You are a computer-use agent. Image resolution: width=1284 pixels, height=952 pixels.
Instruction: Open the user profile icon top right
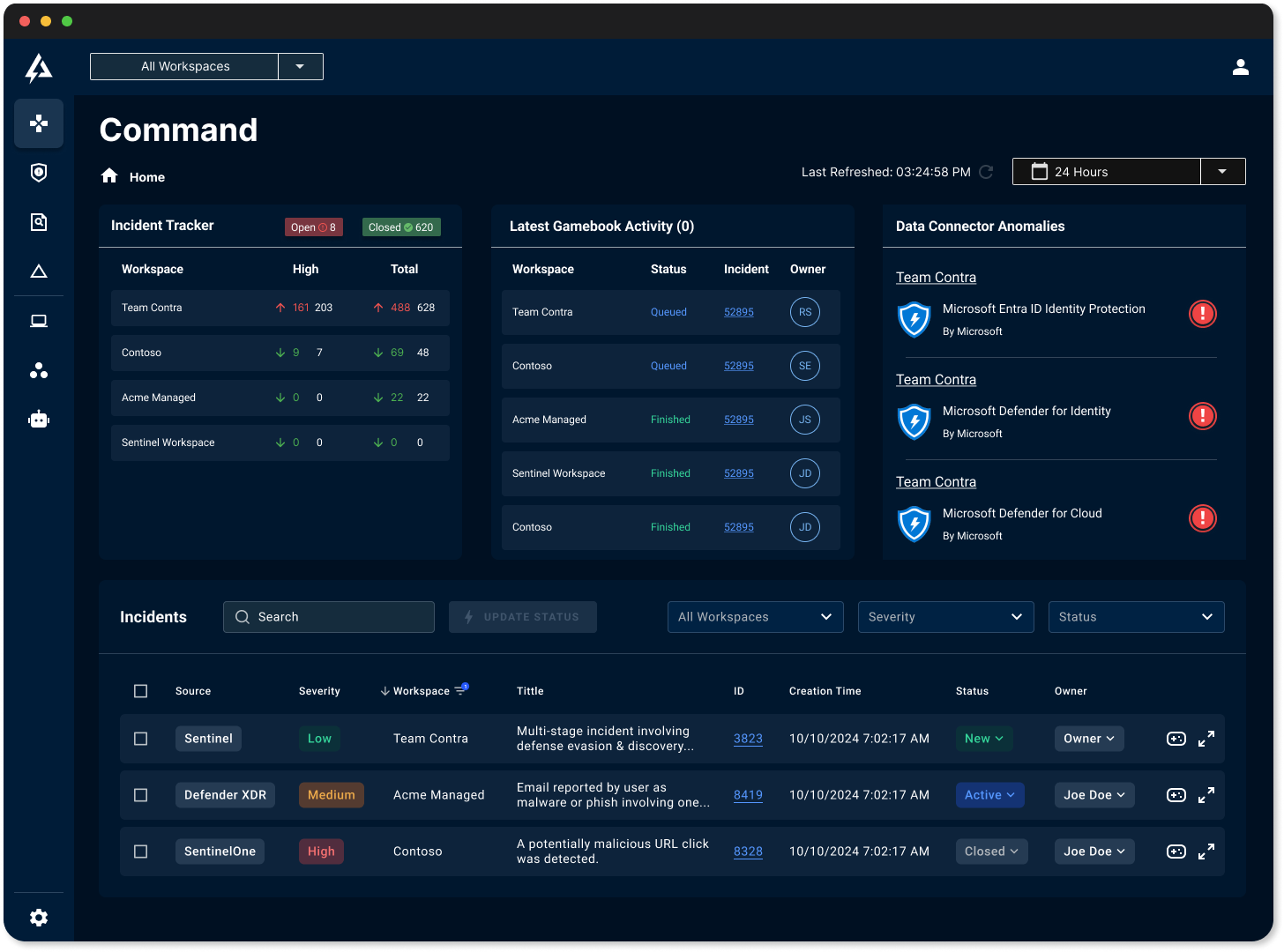click(x=1241, y=66)
